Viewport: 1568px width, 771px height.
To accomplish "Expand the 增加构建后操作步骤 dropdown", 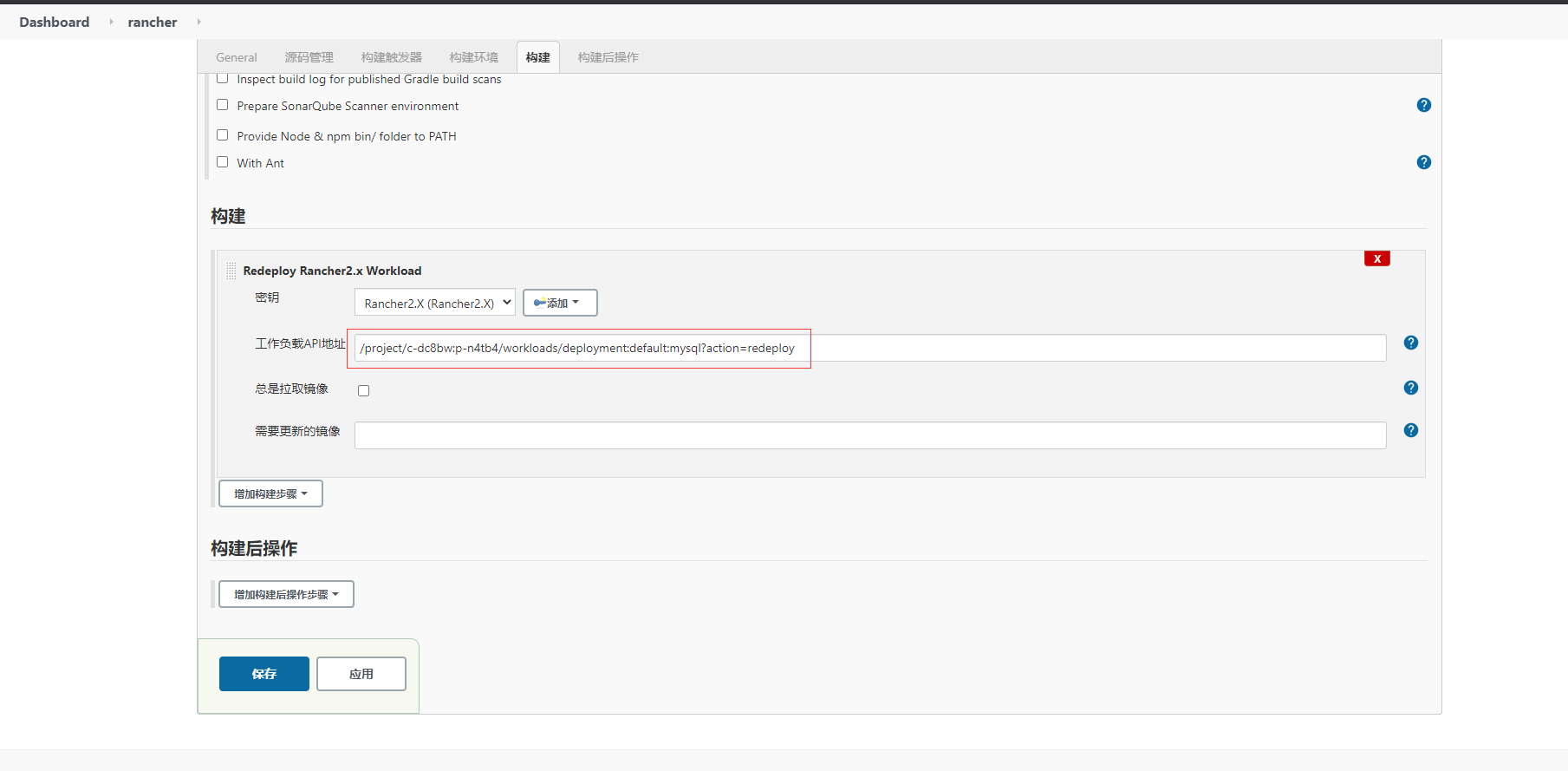I will 286,594.
